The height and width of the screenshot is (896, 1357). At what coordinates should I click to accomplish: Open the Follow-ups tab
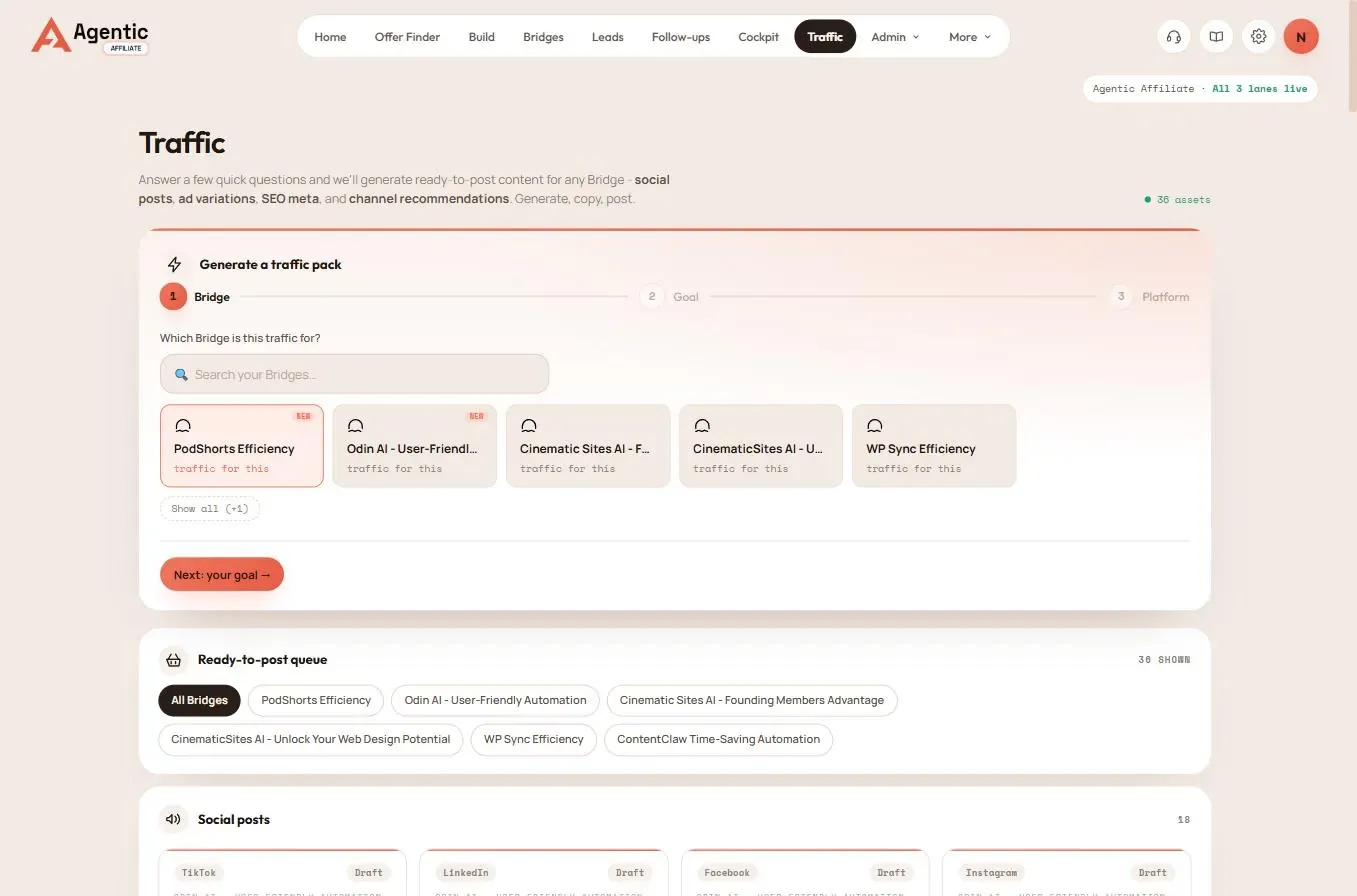[681, 37]
